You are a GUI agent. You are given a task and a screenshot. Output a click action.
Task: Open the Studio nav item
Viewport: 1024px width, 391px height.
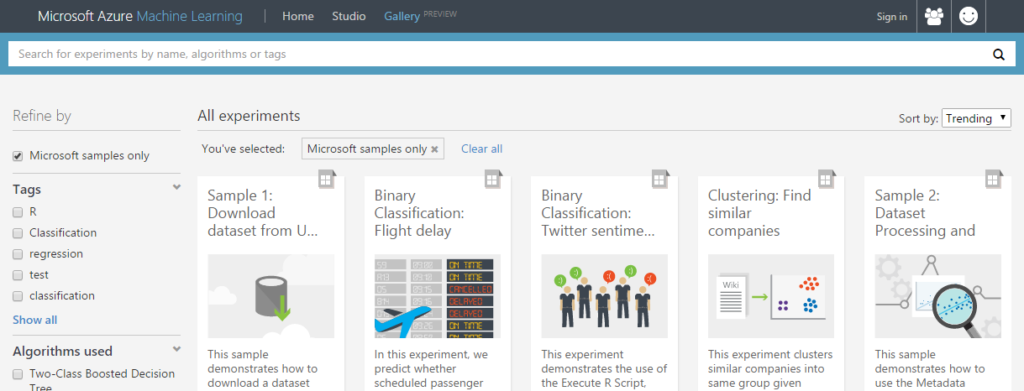349,16
